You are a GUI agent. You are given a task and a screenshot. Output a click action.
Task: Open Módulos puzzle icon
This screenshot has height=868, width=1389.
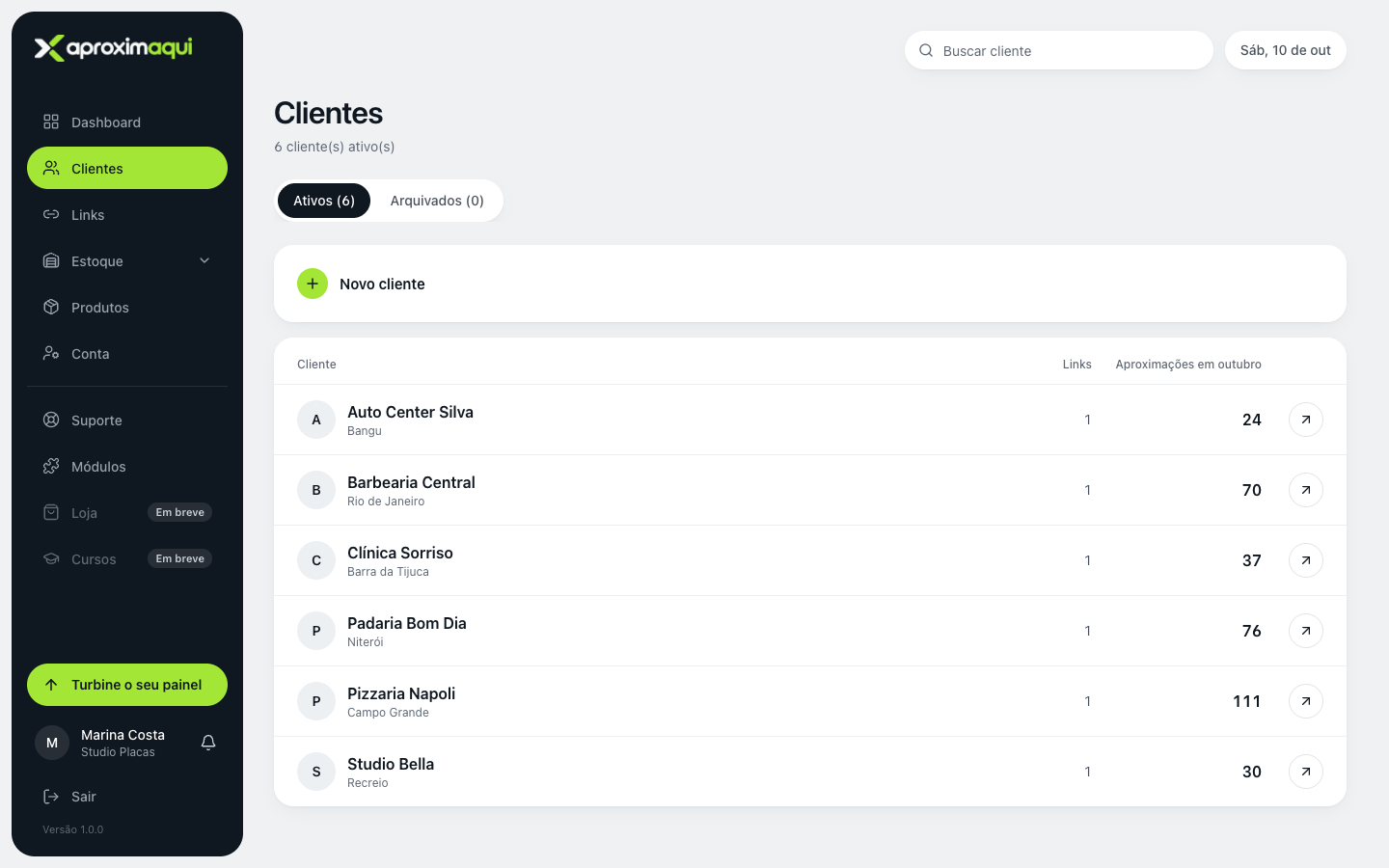(51, 466)
